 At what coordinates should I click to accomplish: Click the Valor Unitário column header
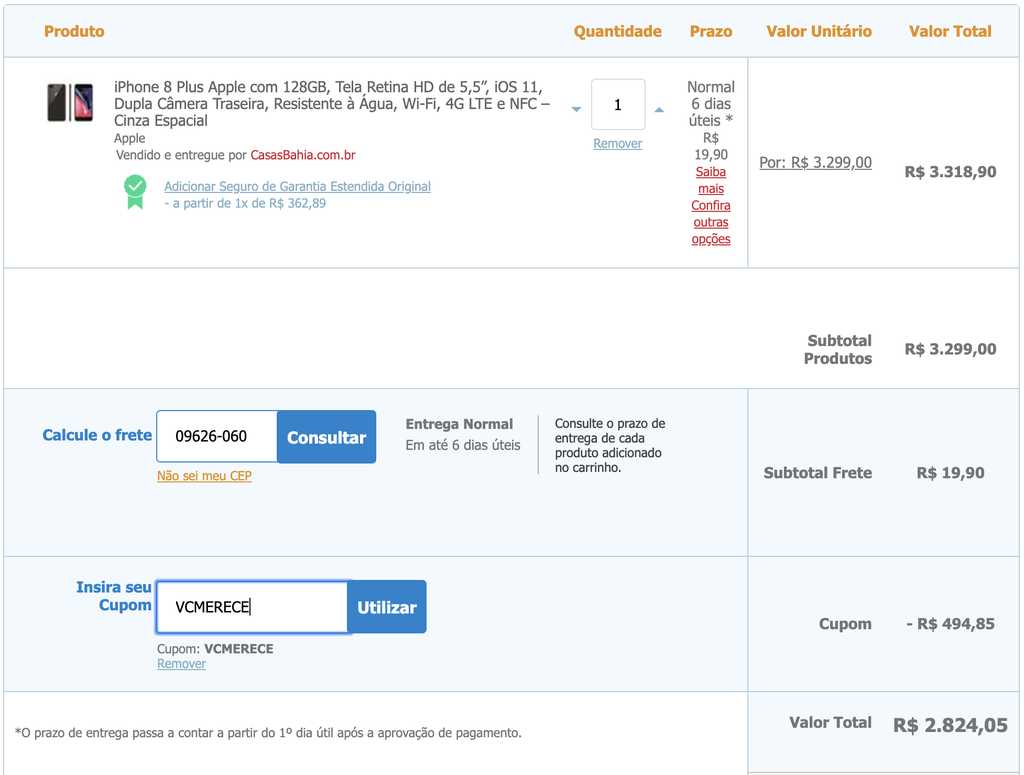pyautogui.click(x=819, y=31)
